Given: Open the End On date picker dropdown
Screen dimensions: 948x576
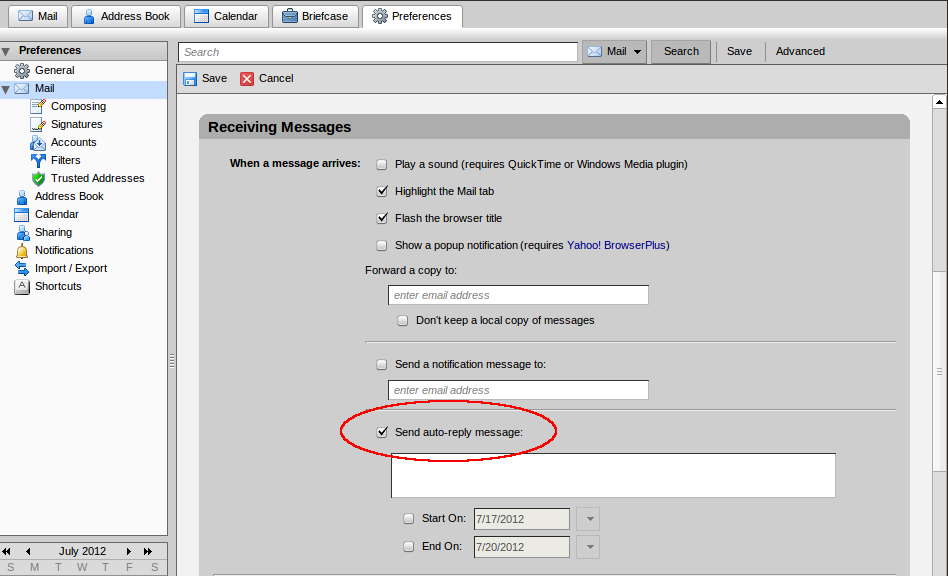Looking at the screenshot, I should [589, 547].
